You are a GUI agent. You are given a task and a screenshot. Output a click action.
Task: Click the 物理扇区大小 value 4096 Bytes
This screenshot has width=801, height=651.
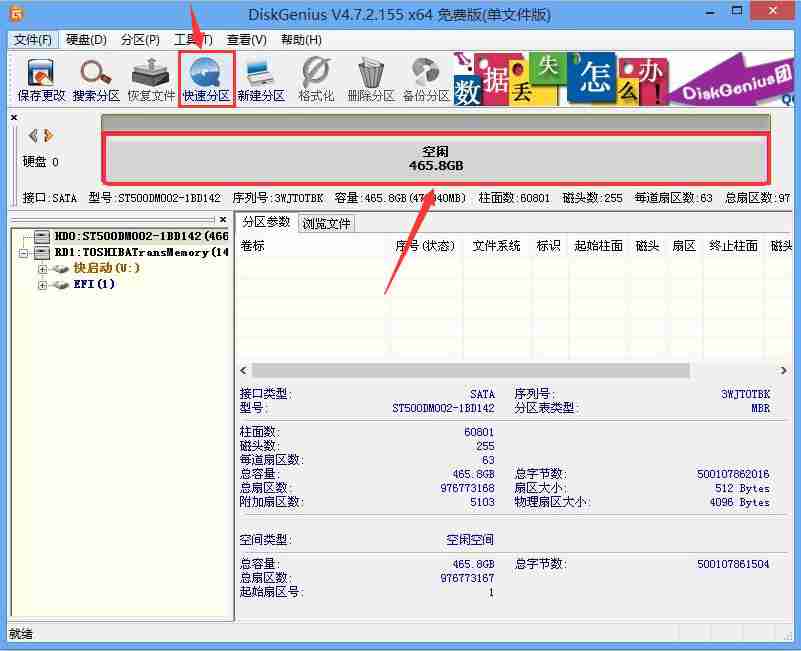[739, 502]
